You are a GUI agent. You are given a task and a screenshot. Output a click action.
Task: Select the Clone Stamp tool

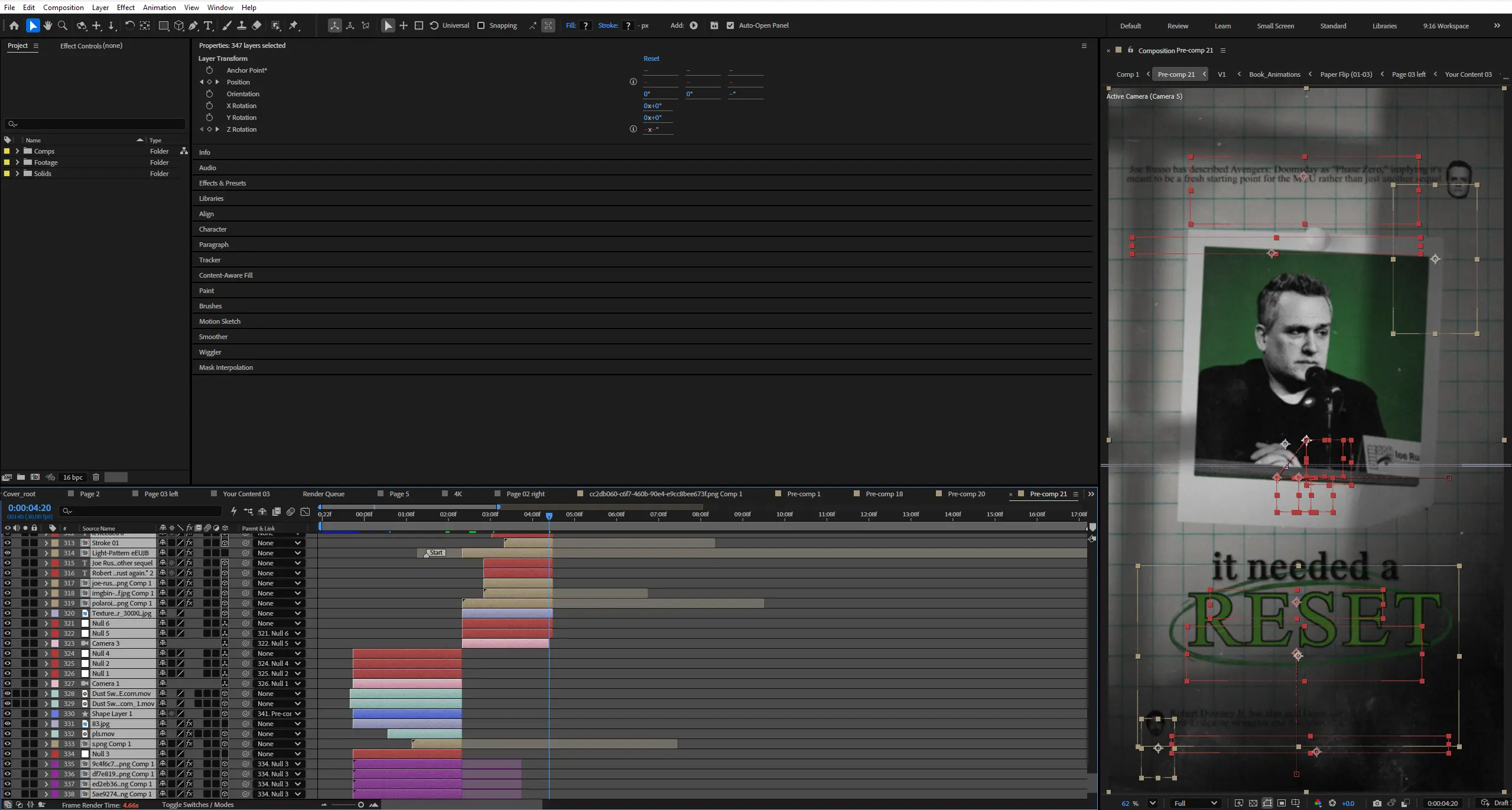pos(242,25)
